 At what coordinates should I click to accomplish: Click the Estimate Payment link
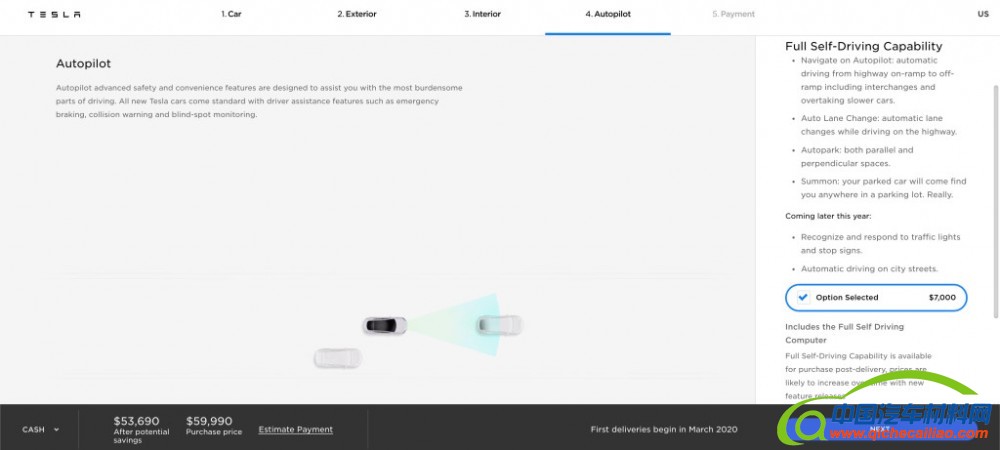[295, 429]
